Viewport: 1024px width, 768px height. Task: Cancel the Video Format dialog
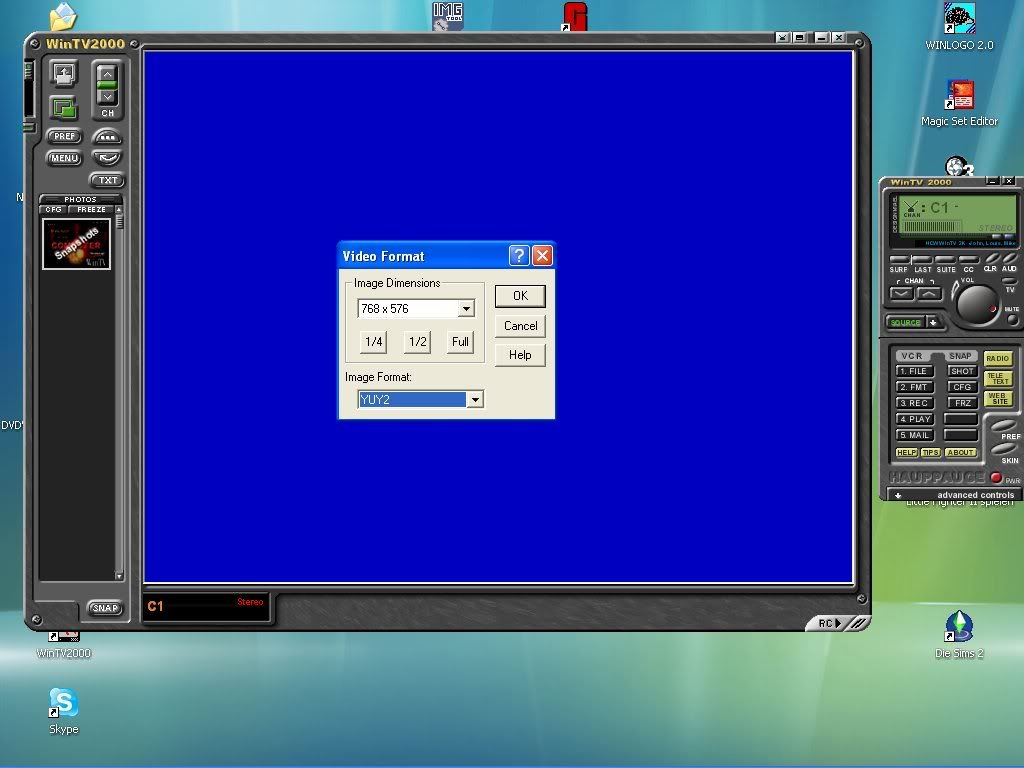[x=520, y=326]
